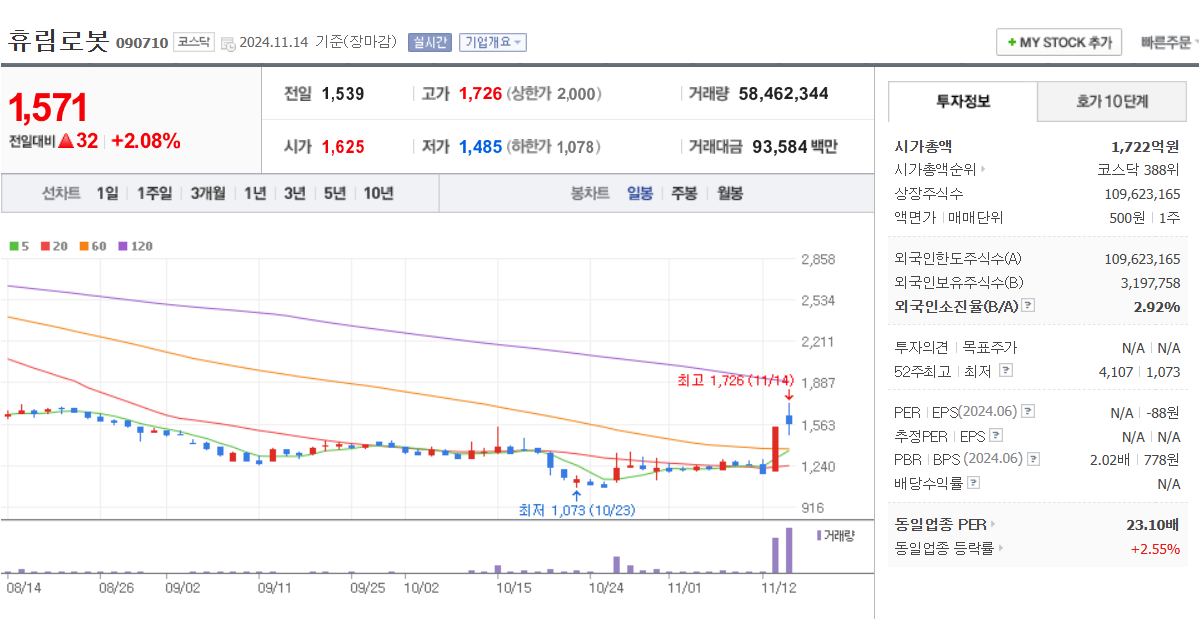Select the 3년 line chart period
Screen dimensions: 1199x619
(x=294, y=193)
